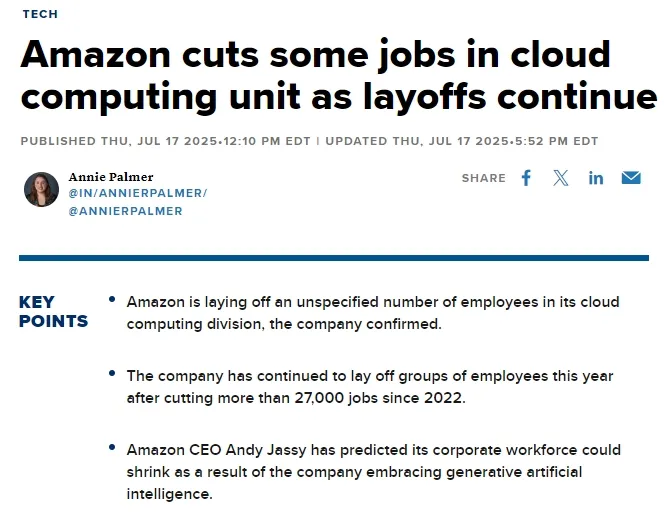Viewport: 670px width, 512px height.
Task: Open the TECH section link
Action: 41,14
